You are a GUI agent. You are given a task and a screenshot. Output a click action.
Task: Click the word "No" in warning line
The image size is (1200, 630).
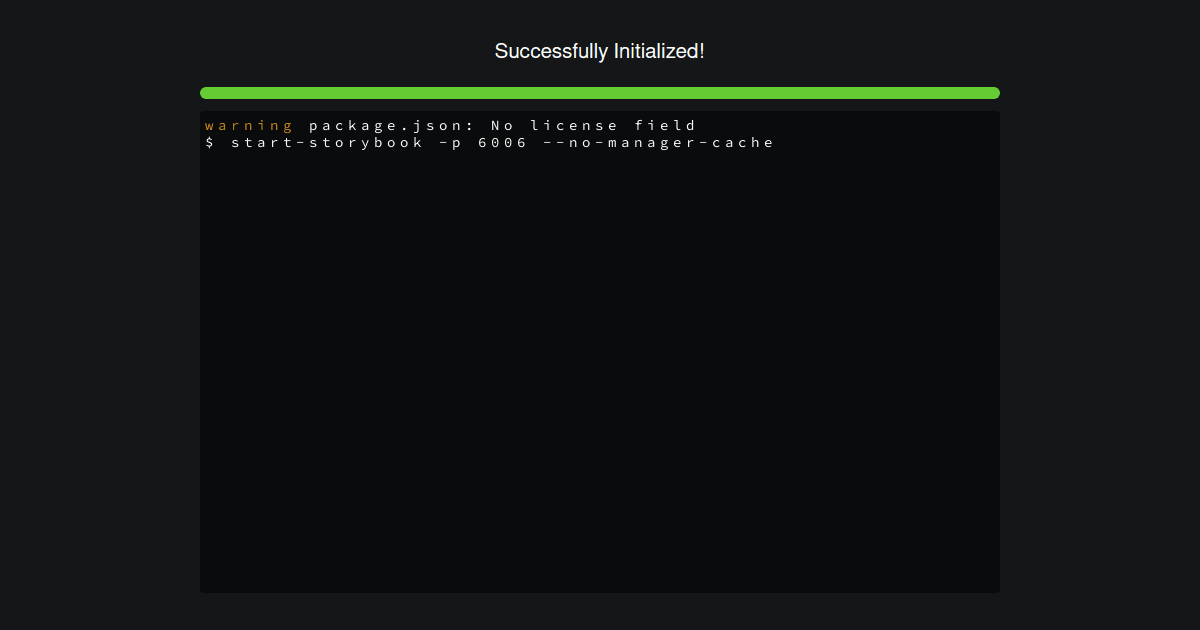(502, 125)
